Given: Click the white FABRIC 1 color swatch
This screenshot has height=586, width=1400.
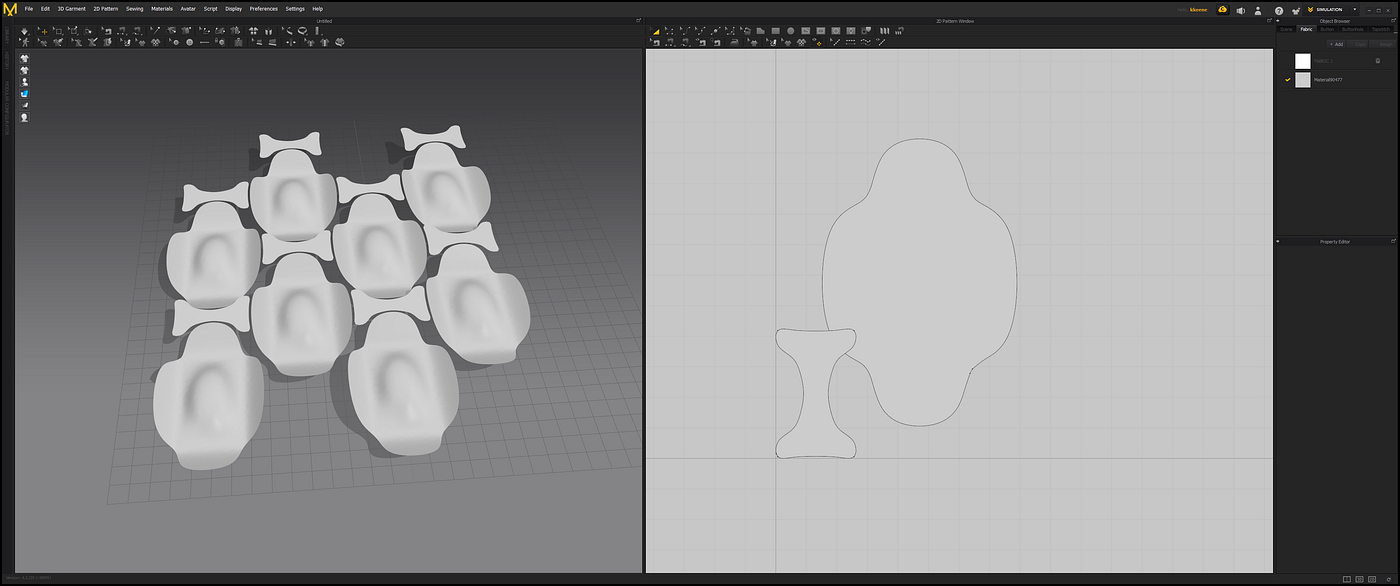Looking at the screenshot, I should pos(1303,61).
